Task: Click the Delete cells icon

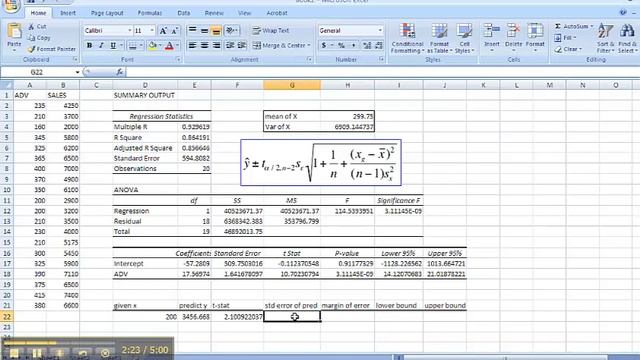Action: tap(513, 32)
